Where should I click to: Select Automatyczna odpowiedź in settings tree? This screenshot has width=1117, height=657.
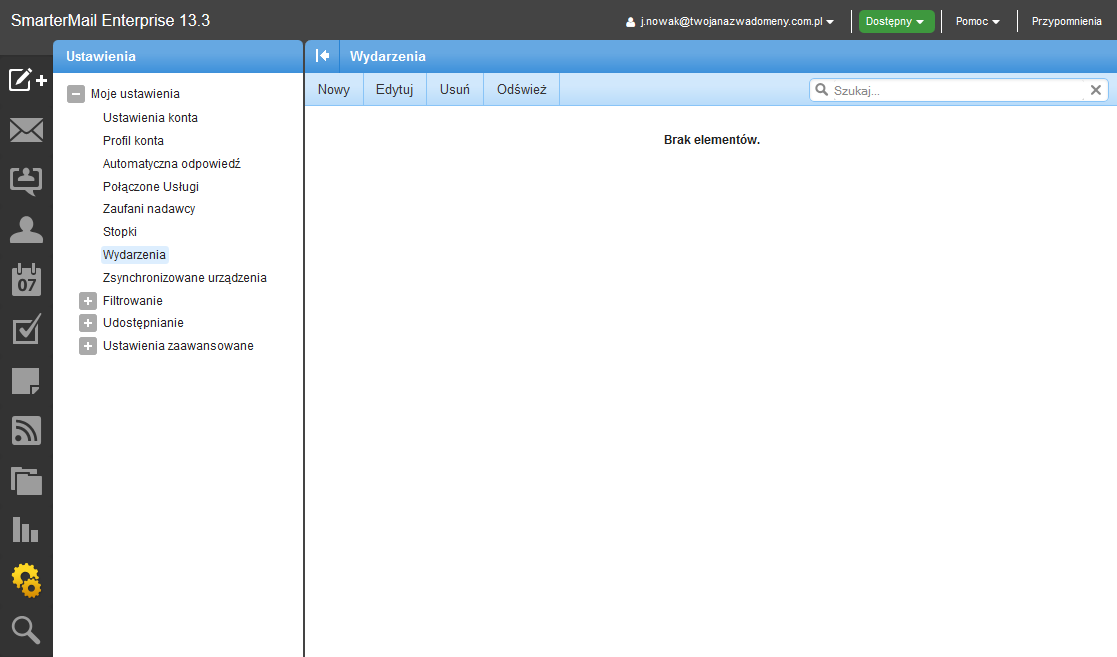tap(171, 163)
